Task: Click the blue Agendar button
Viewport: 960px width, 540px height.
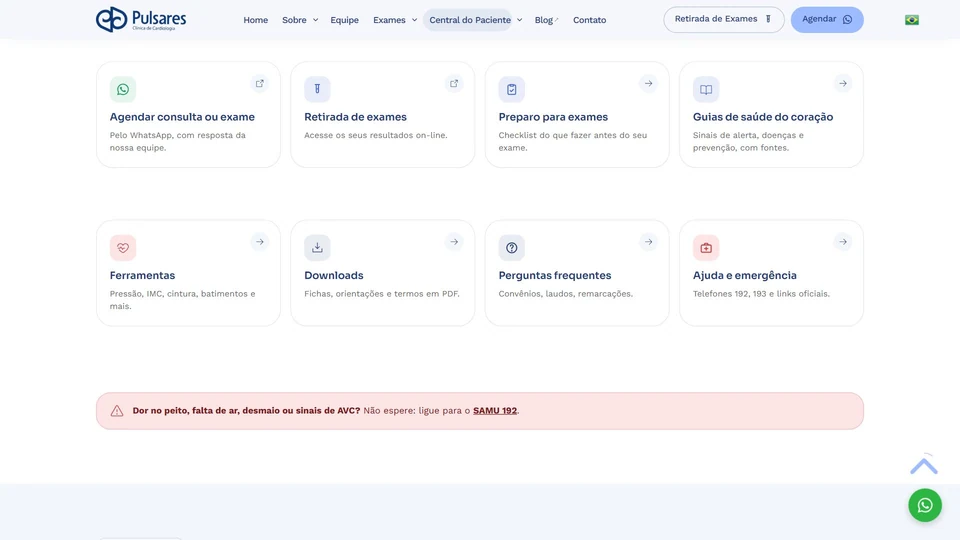Action: 827,20
